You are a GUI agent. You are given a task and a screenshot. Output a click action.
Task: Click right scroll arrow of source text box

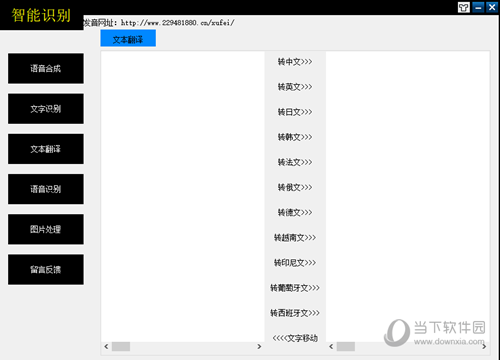click(x=259, y=347)
